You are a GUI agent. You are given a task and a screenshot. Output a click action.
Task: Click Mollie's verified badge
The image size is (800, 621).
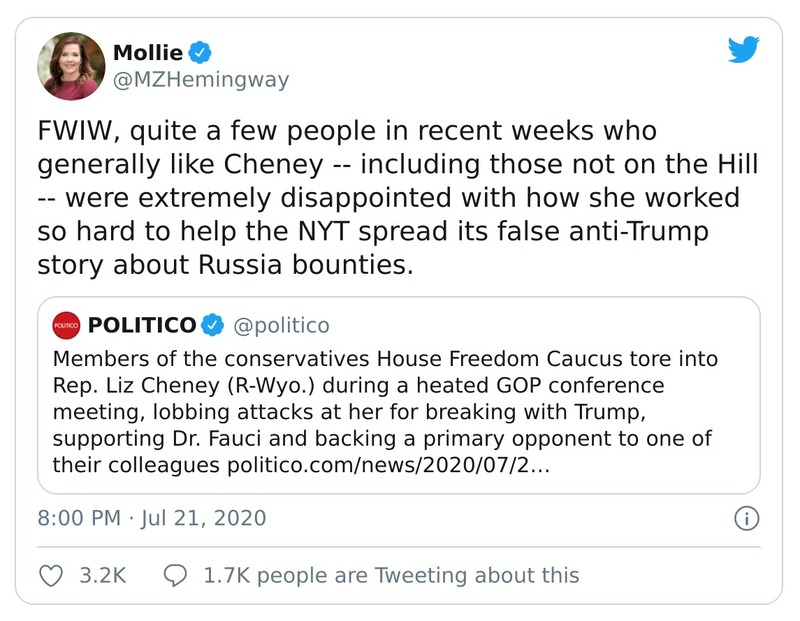coord(200,53)
